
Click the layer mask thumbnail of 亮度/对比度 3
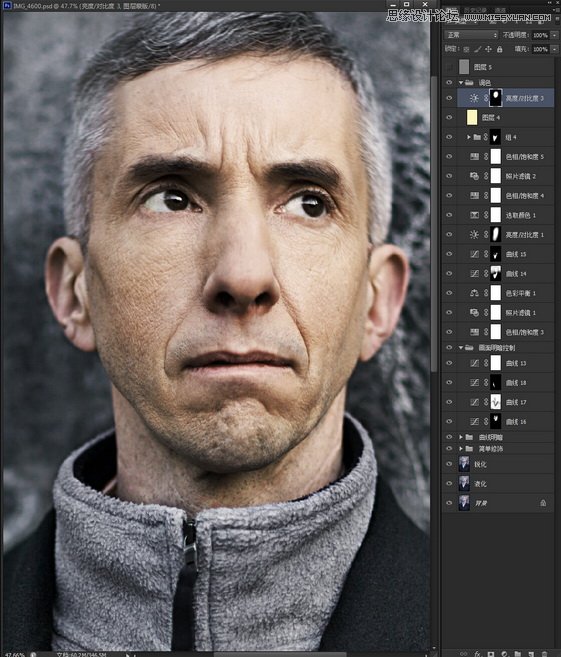[496, 98]
